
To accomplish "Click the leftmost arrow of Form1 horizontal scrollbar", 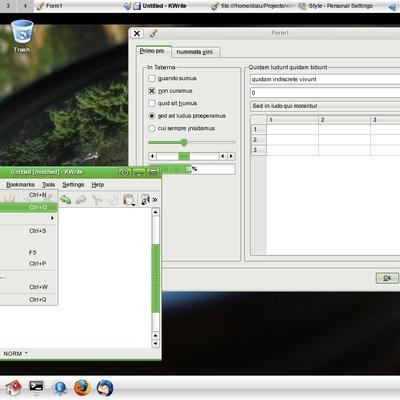I will point(152,156).
